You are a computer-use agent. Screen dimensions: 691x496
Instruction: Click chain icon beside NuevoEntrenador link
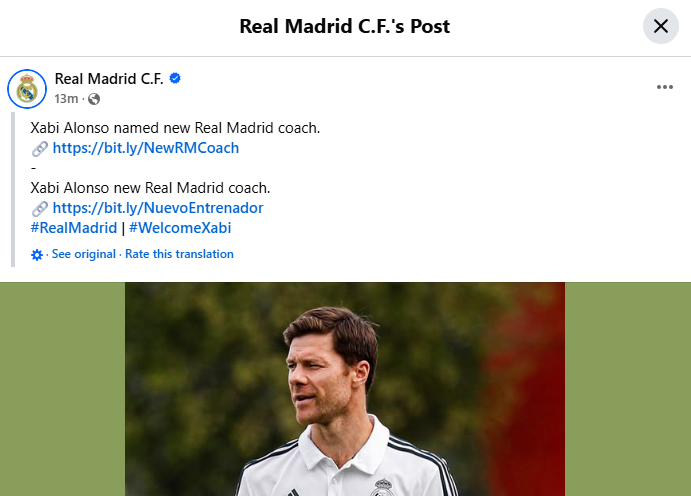[x=40, y=208]
